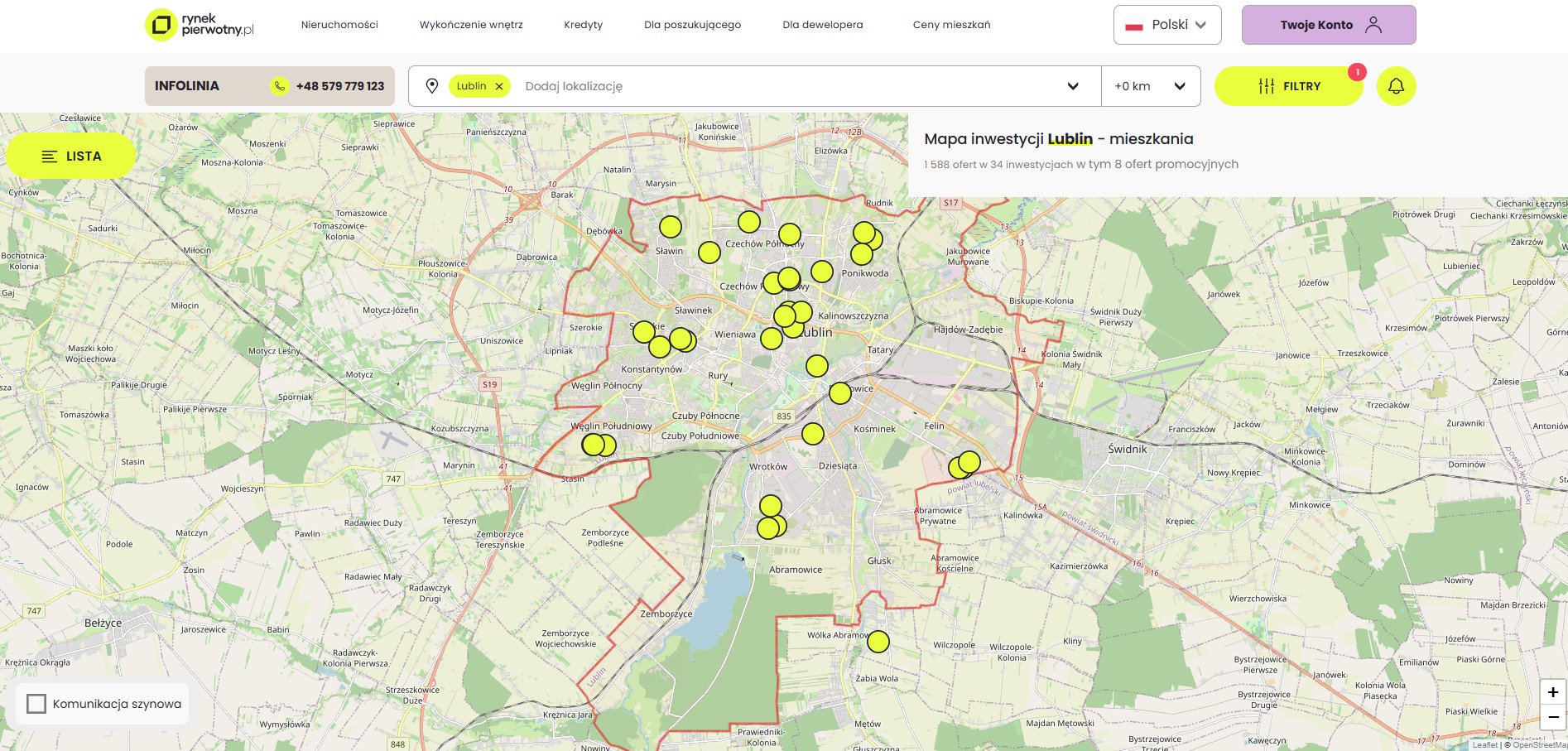Click the marker near Wólka Abramowicka
This screenshot has width=1568, height=751.
(x=878, y=640)
